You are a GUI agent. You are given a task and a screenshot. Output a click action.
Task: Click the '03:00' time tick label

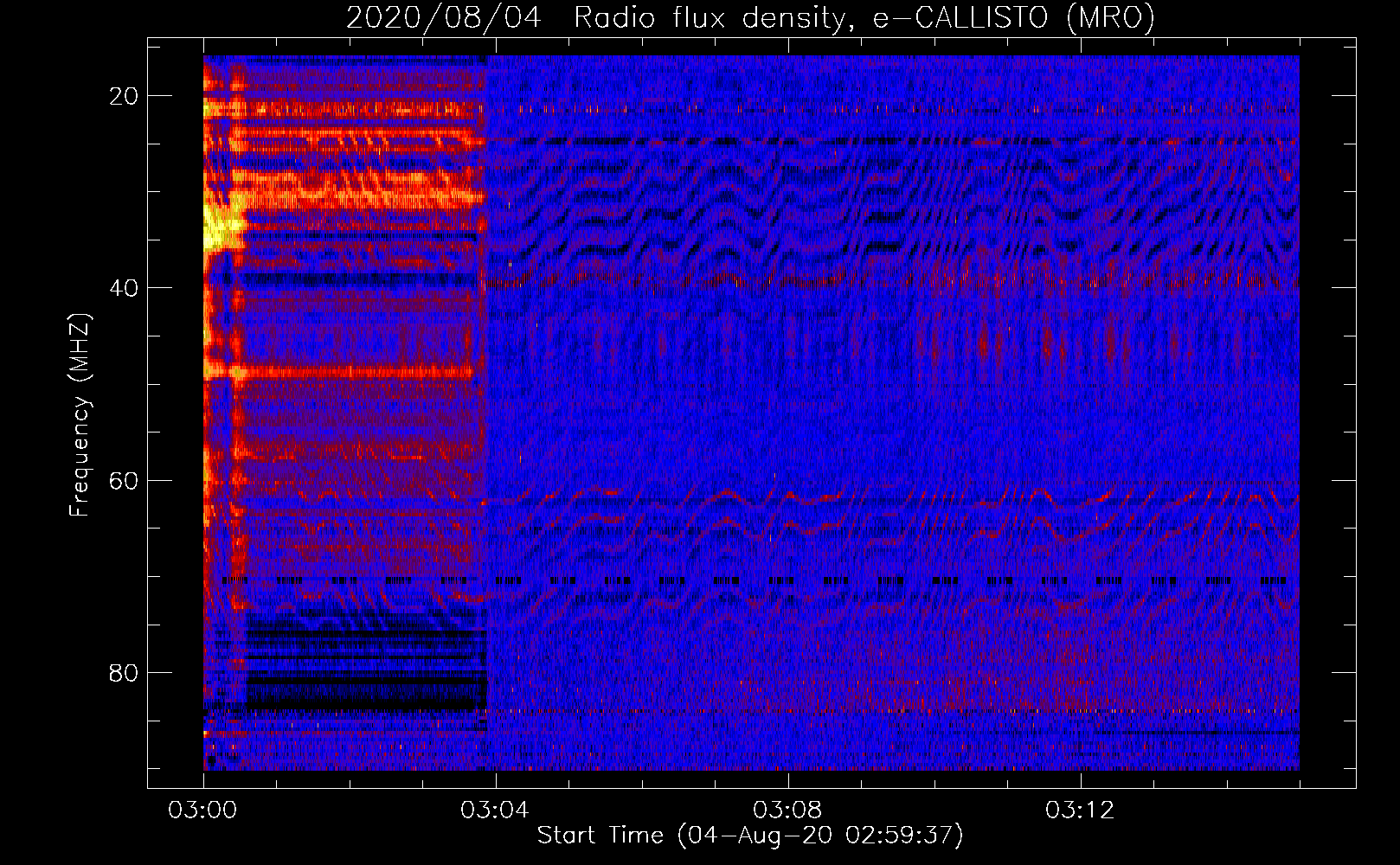(x=203, y=811)
